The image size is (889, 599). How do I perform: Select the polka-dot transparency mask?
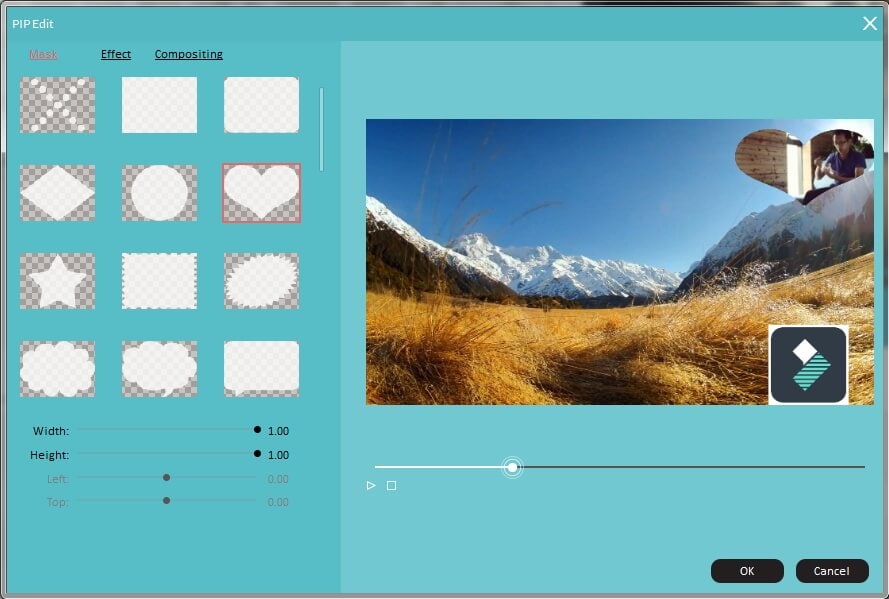(x=57, y=105)
